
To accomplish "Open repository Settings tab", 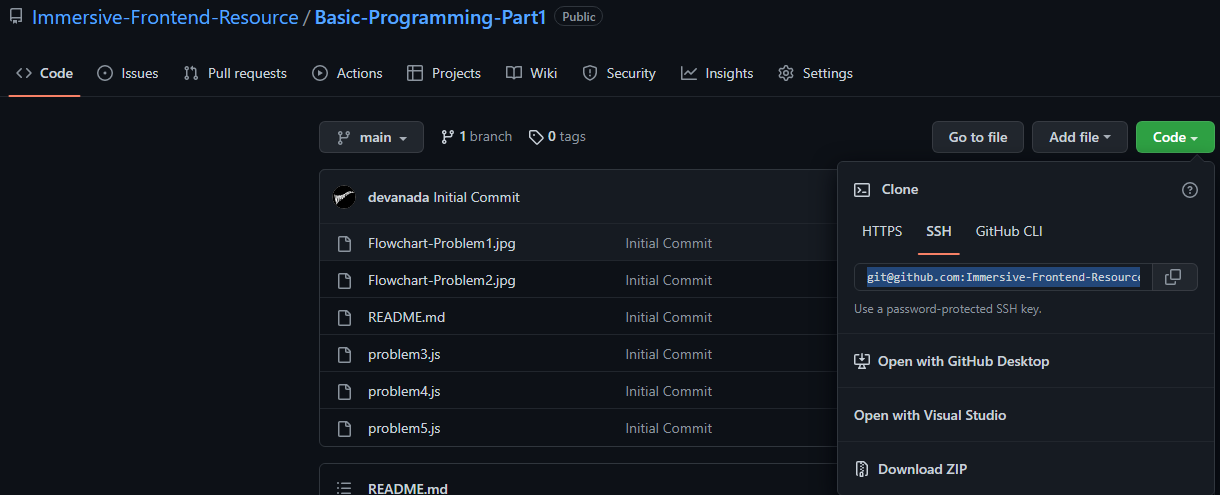I will click(815, 73).
